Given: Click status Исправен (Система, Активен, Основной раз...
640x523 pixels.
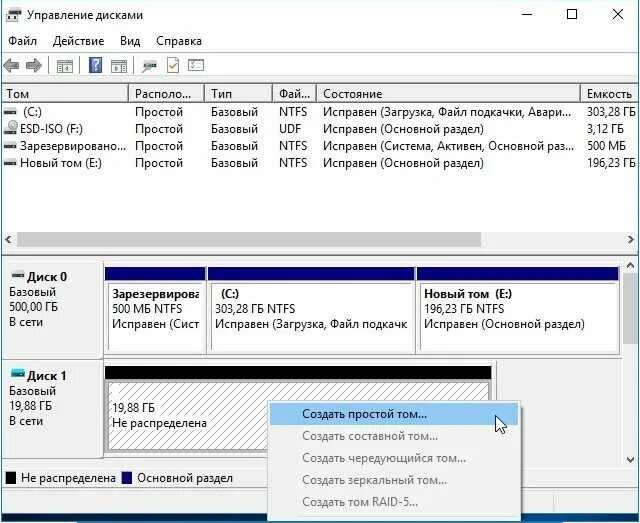Looking at the screenshot, I should [449, 146].
